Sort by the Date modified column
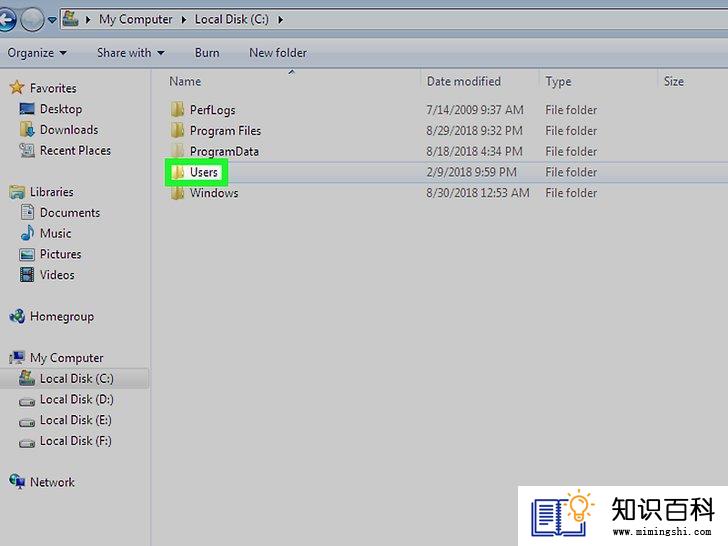The image size is (728, 546). pos(463,82)
